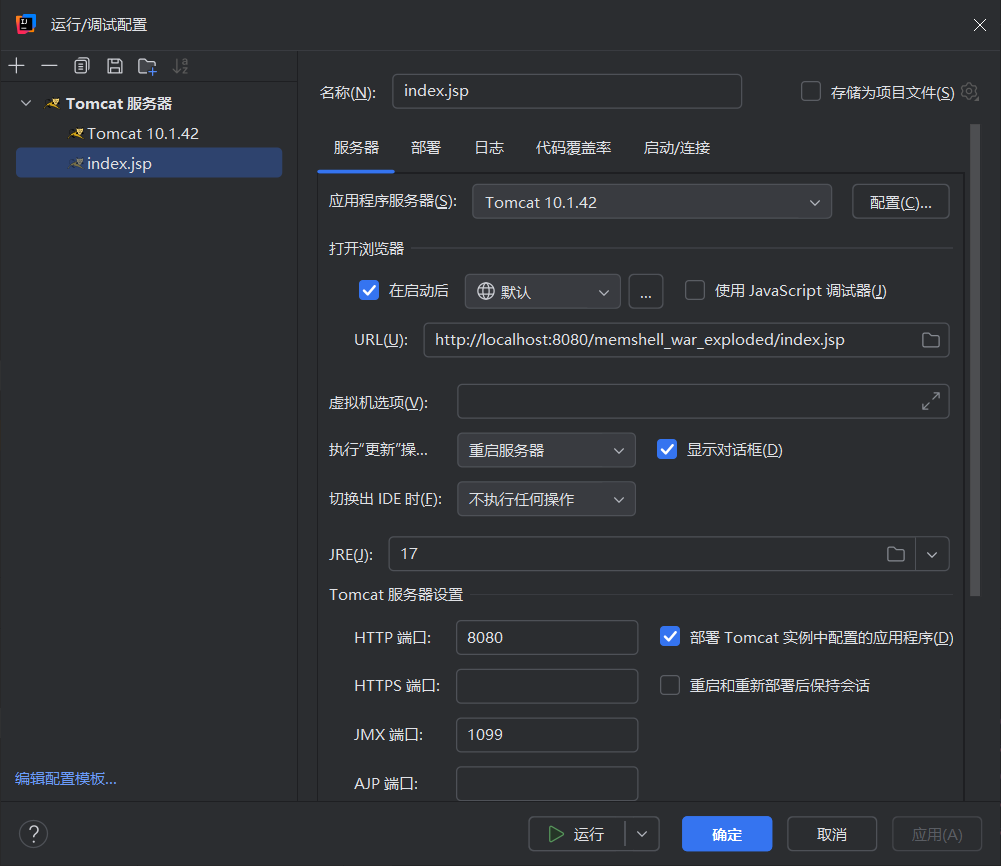Collapse the Tomcat 服务器 tree node
This screenshot has width=1001, height=866.
pyautogui.click(x=26, y=104)
